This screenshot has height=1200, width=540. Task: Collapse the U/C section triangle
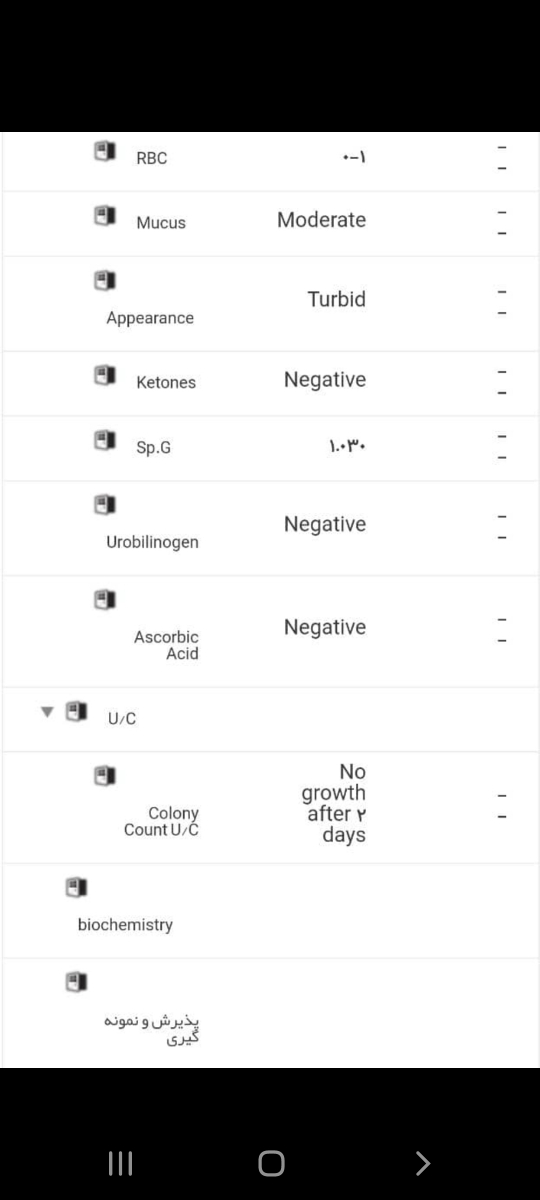tap(46, 713)
